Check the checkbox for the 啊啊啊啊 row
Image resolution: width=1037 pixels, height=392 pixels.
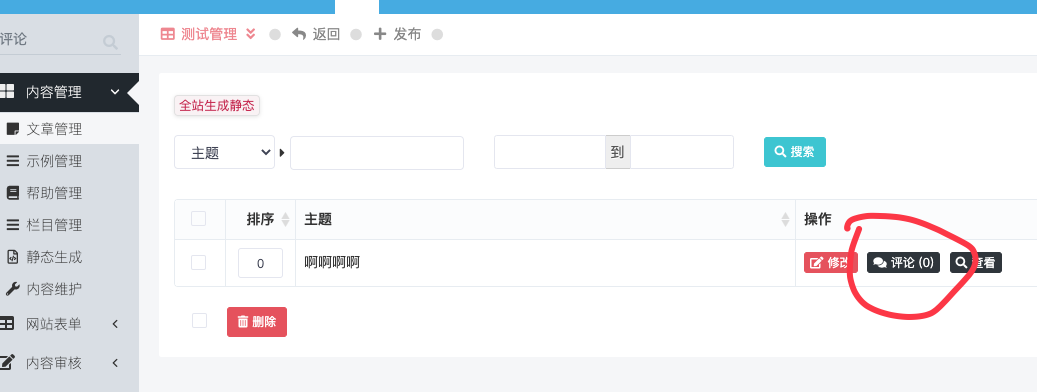pyautogui.click(x=198, y=262)
